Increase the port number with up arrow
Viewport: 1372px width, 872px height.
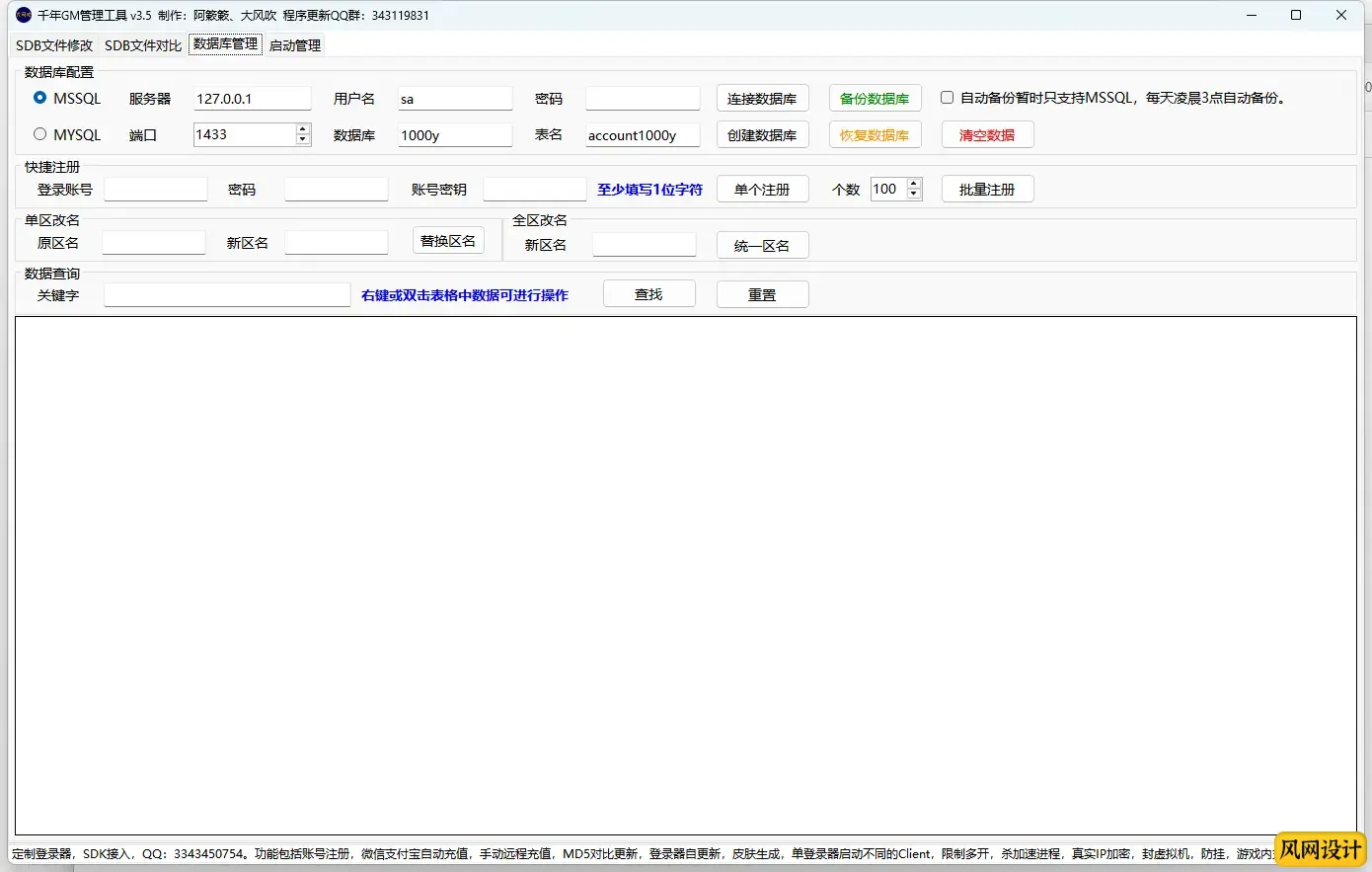303,129
